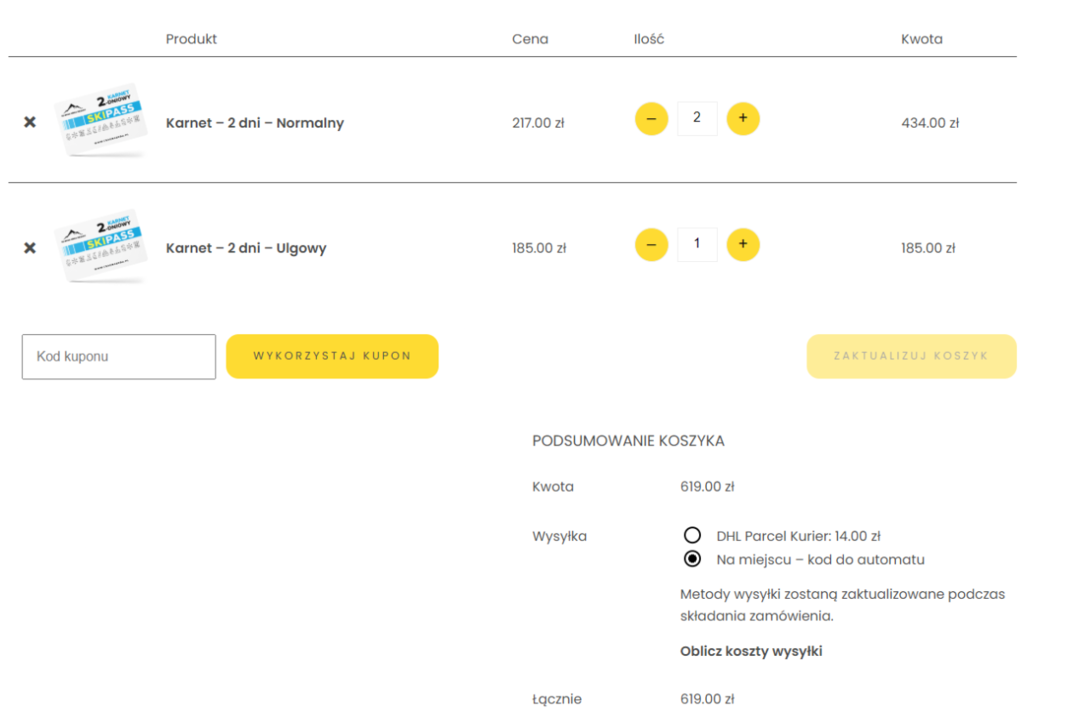Click the Ulgowy quantity field
The width and height of the screenshot is (1090, 723).
[x=697, y=245]
